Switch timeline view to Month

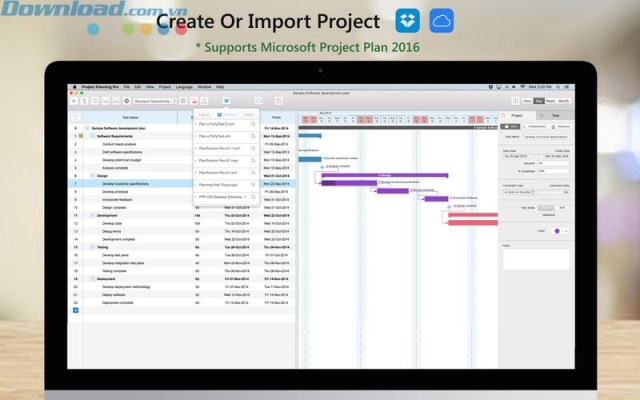565,101
